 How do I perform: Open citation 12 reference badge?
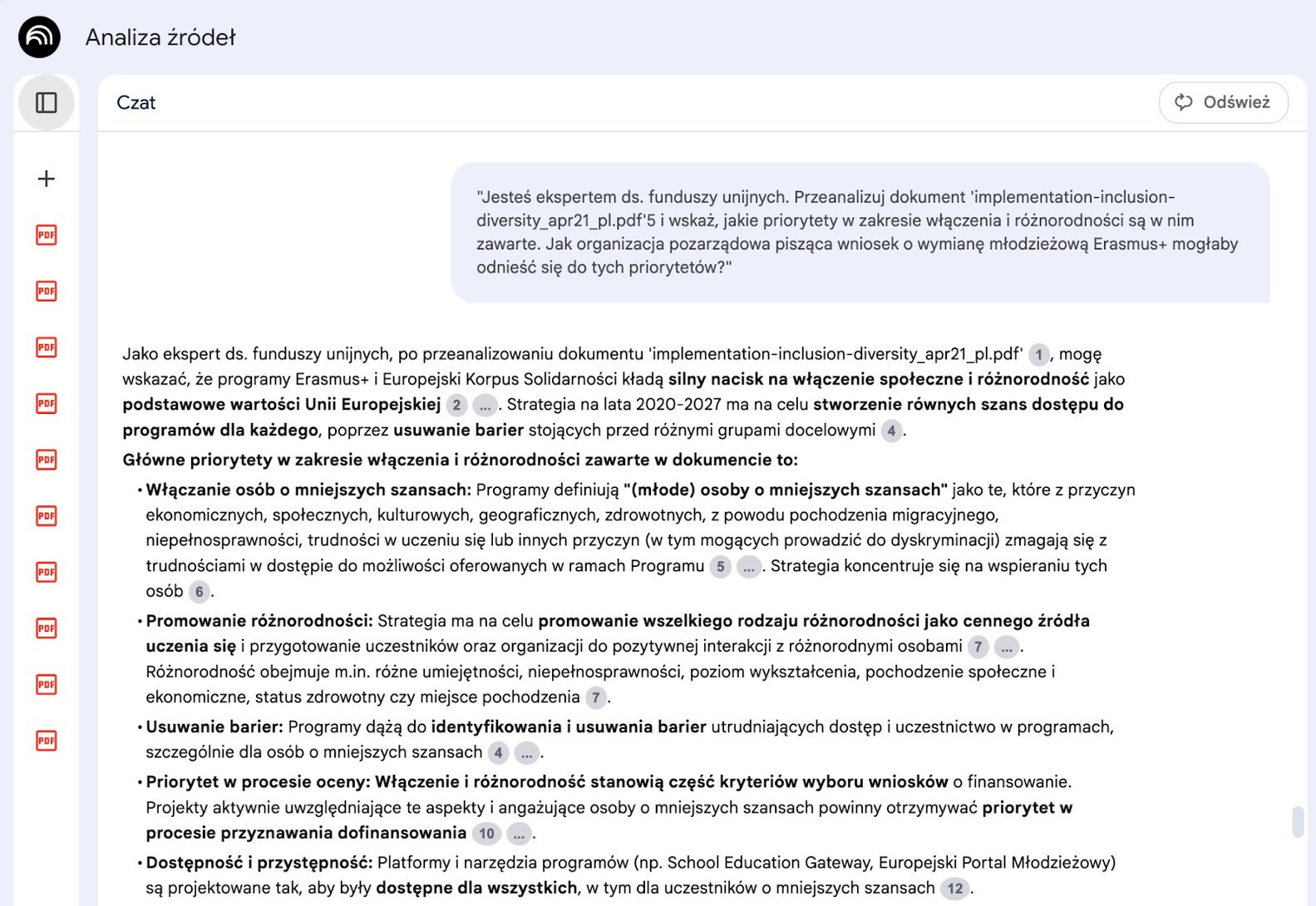[x=954, y=889]
